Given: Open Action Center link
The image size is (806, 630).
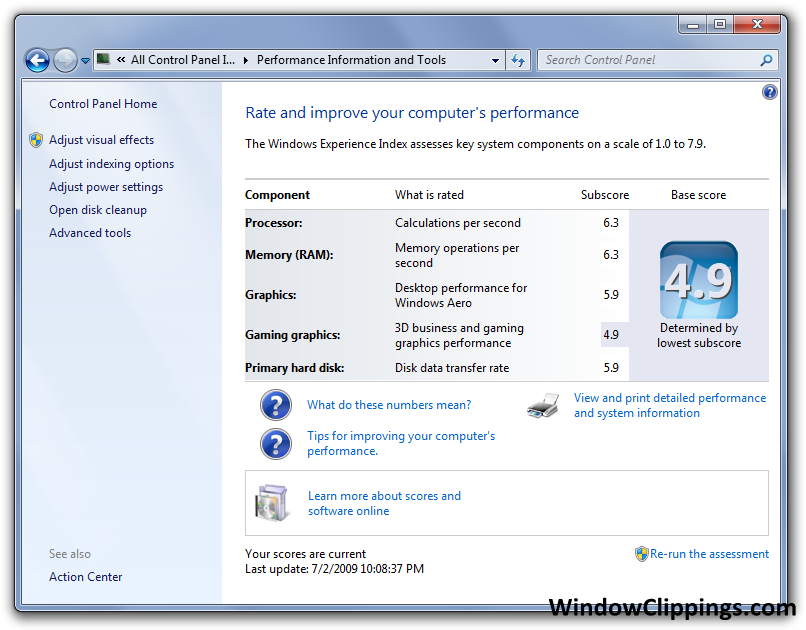Looking at the screenshot, I should (x=85, y=577).
